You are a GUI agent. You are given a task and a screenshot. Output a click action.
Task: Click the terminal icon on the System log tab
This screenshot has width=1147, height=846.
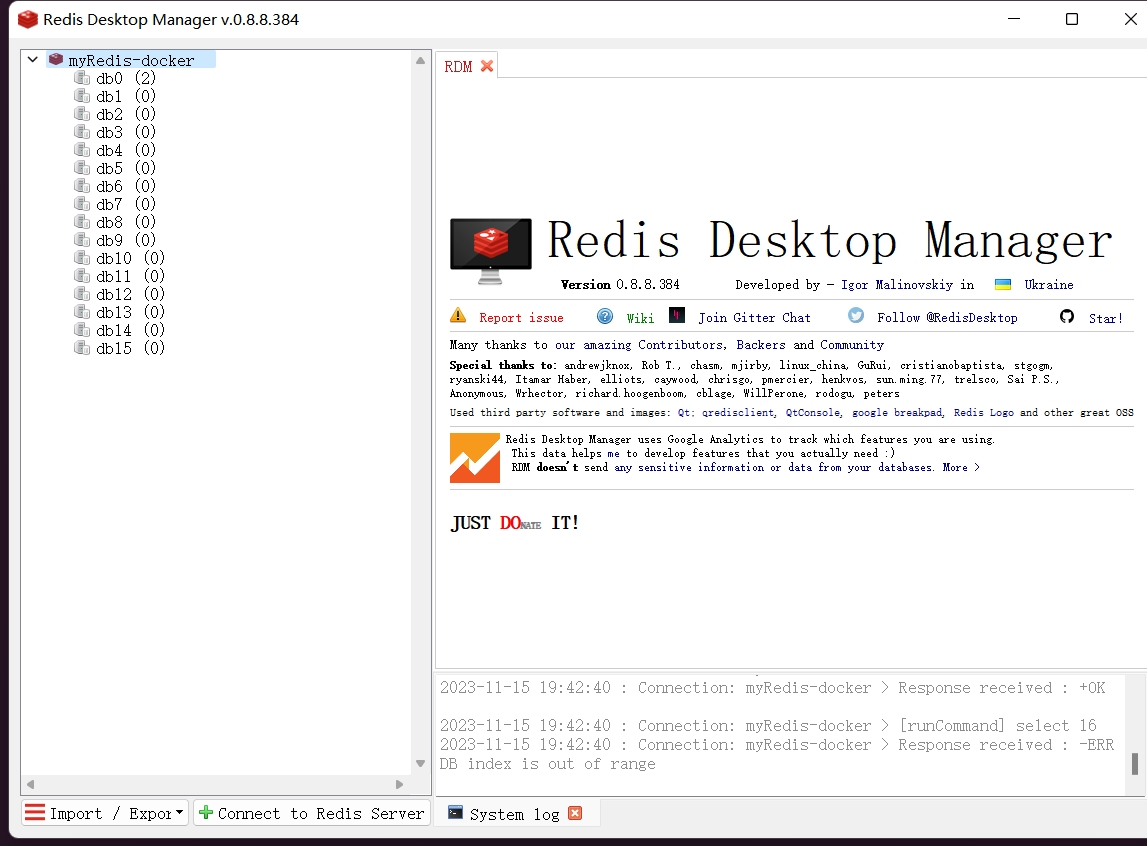[455, 813]
